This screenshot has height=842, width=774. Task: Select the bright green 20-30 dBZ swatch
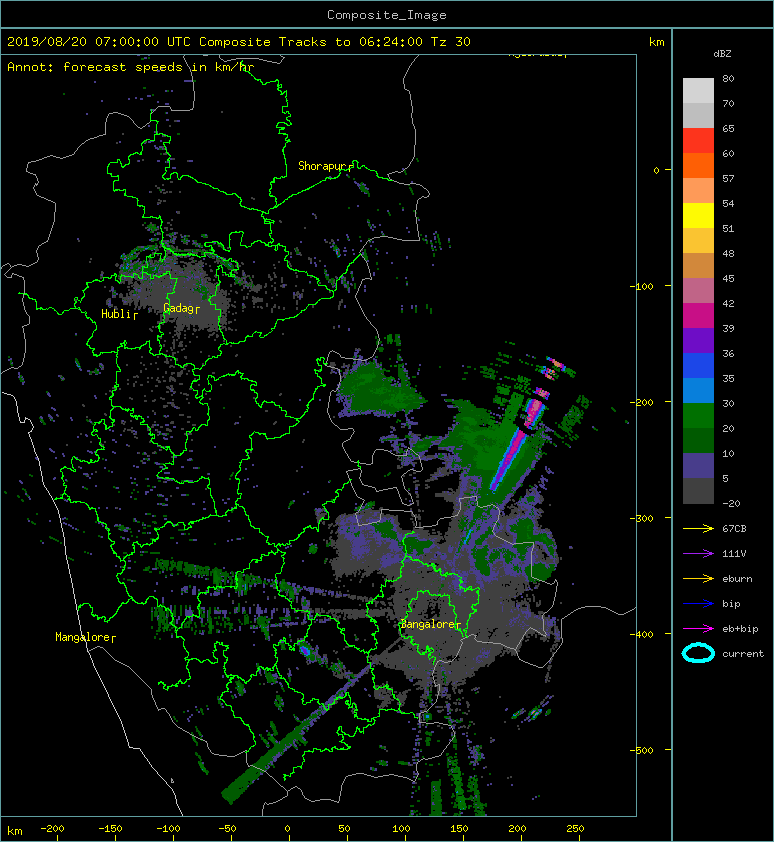tap(698, 416)
